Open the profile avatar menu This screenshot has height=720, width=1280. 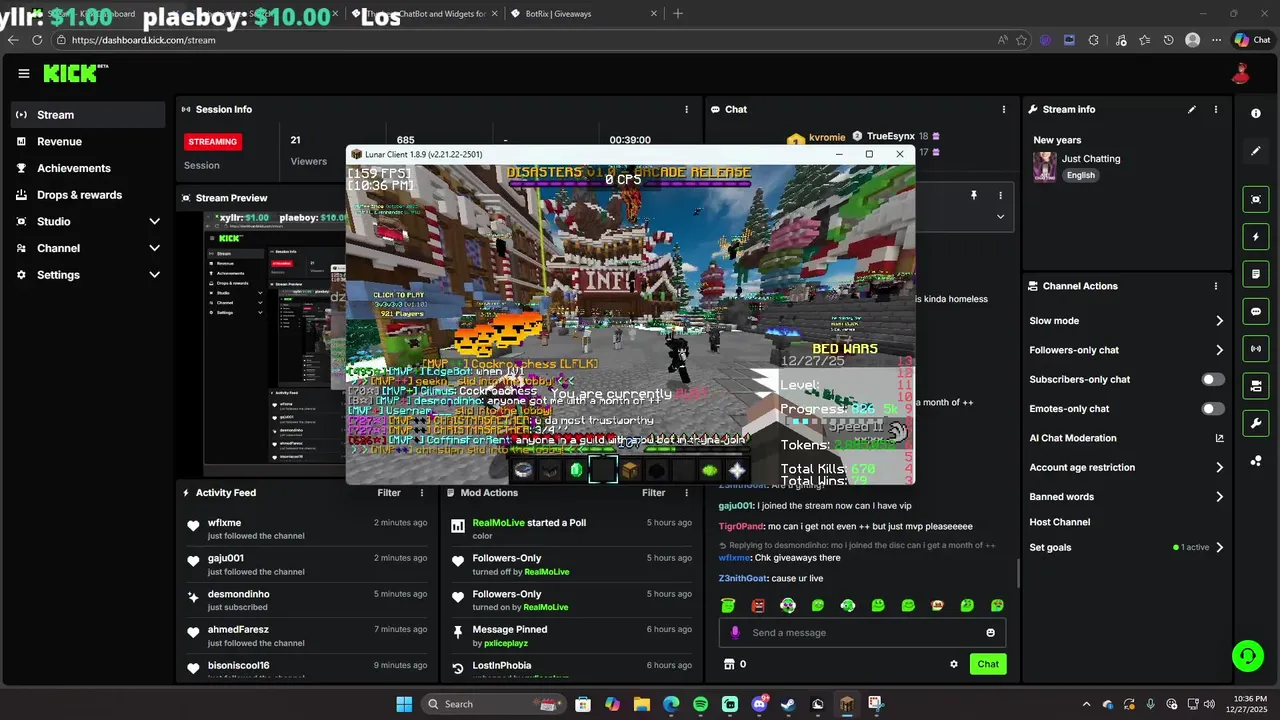click(1241, 73)
